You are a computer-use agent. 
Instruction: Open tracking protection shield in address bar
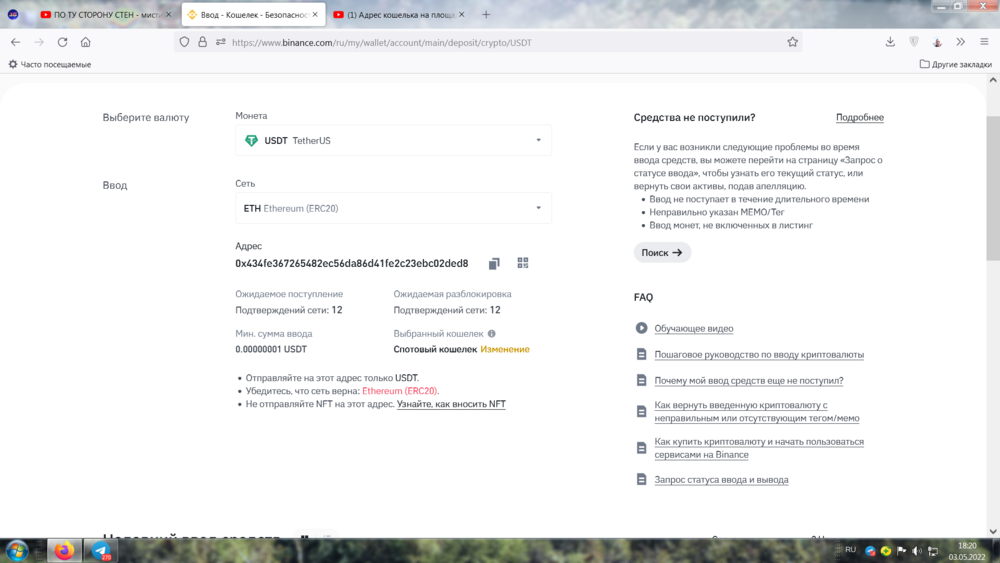[x=184, y=42]
